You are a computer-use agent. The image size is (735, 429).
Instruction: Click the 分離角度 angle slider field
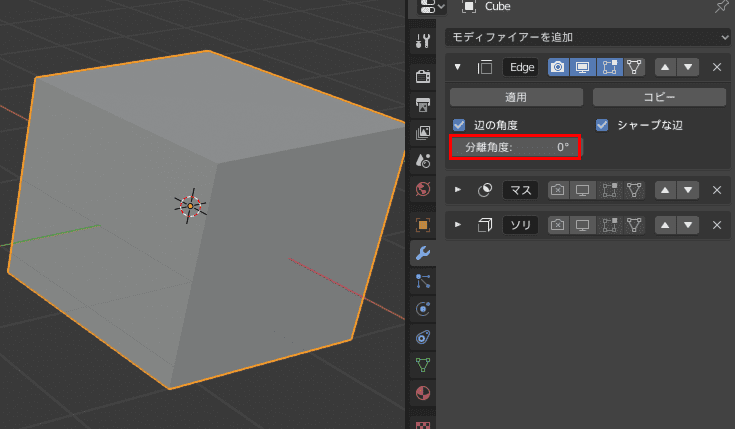[x=515, y=147]
